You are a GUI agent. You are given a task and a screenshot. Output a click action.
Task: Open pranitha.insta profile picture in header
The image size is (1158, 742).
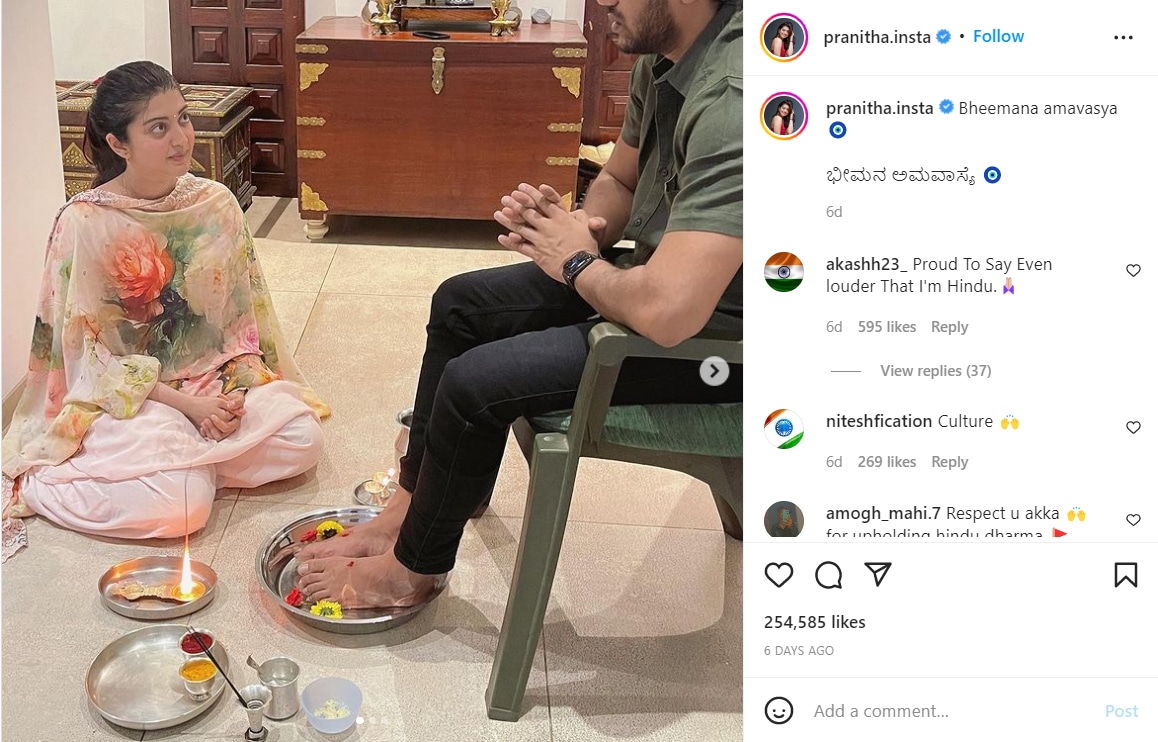point(784,37)
